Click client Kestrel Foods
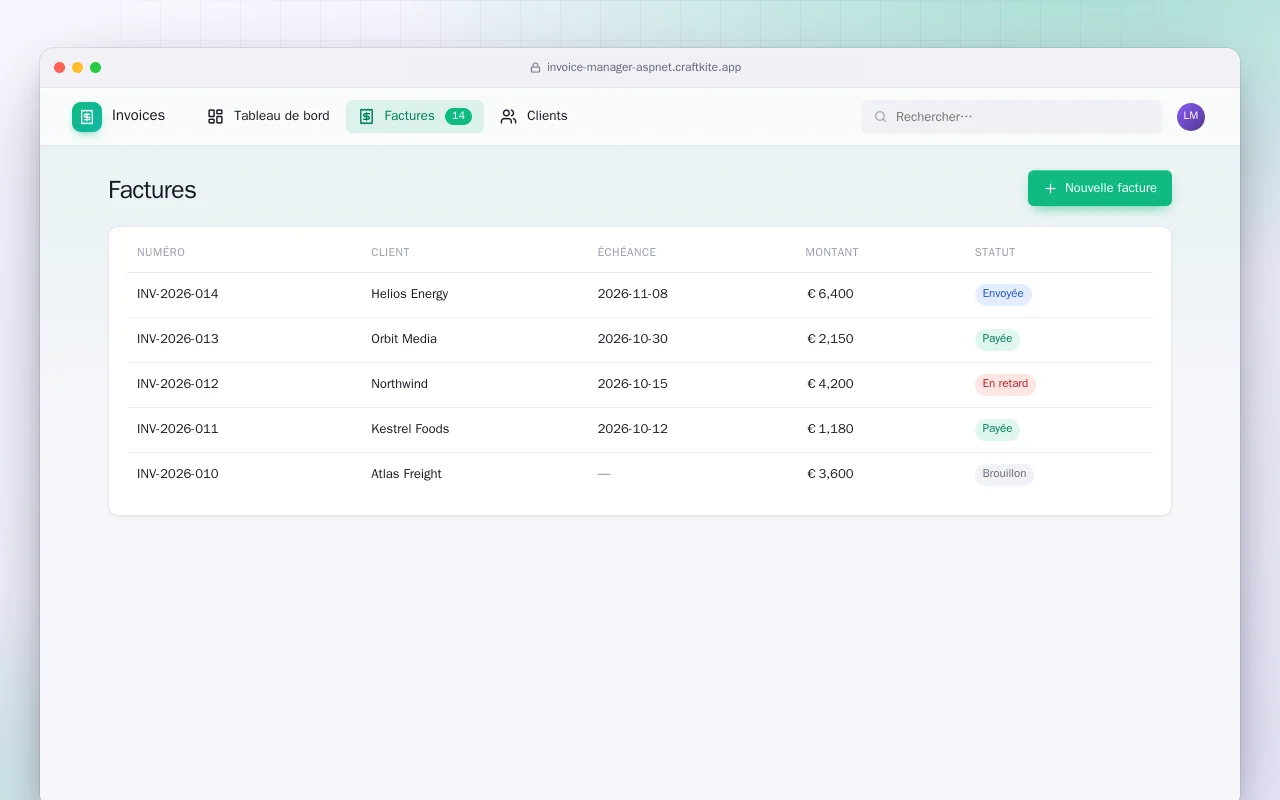 (x=410, y=429)
